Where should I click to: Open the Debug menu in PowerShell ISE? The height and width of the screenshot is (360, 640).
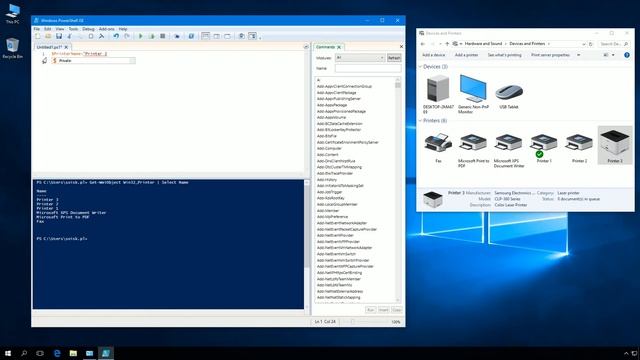88,29
